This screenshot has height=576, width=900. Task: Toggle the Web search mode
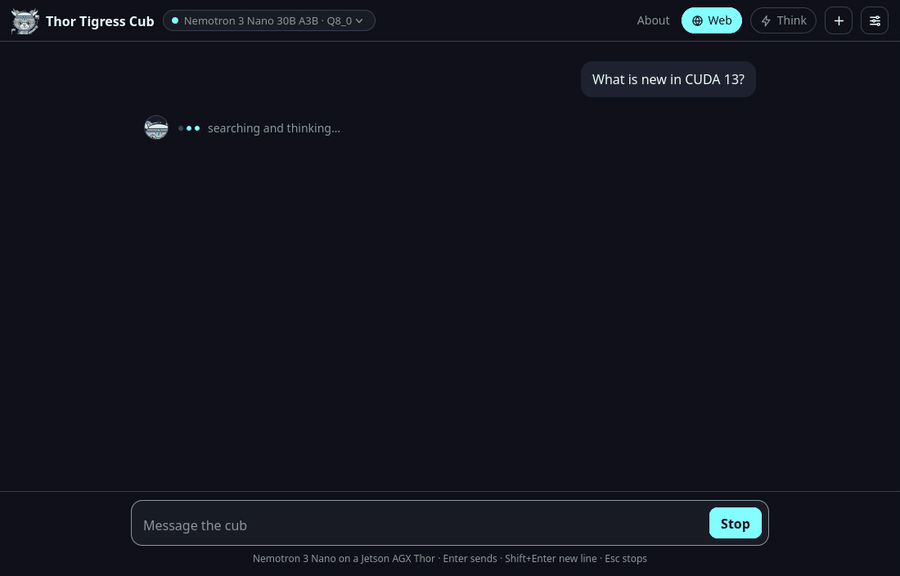pos(711,21)
